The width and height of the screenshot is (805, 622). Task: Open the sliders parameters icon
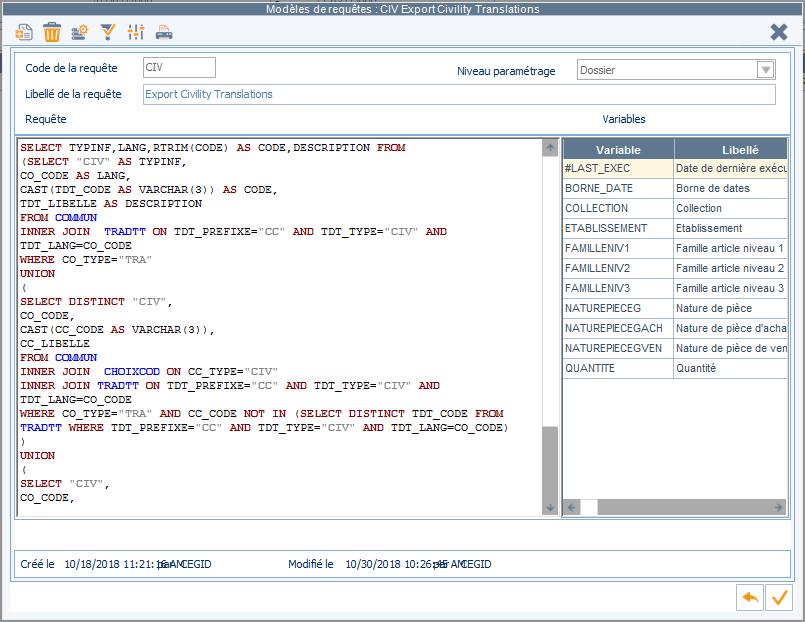(x=136, y=32)
